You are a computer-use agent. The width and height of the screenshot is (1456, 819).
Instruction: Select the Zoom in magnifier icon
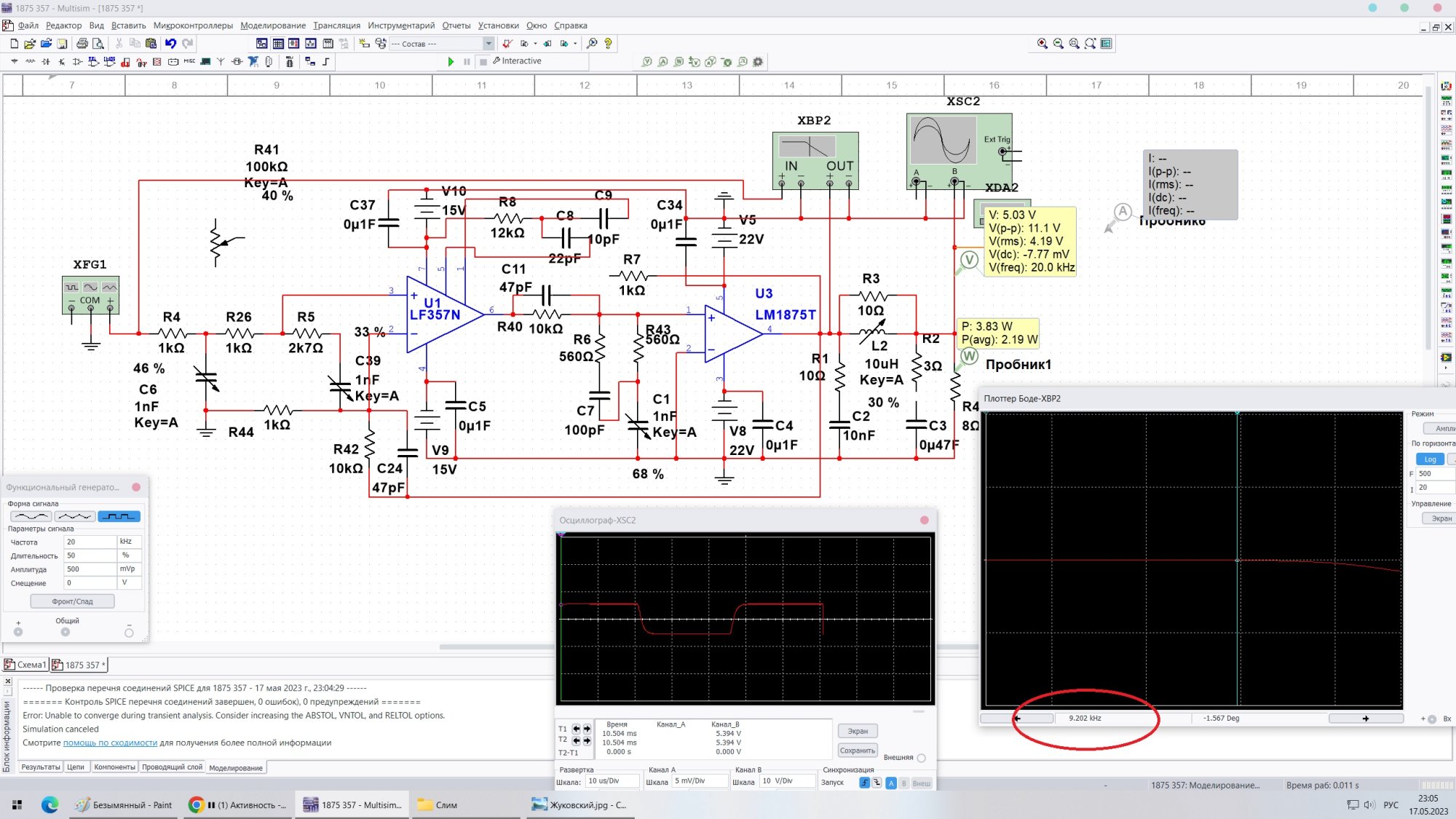coord(1042,44)
